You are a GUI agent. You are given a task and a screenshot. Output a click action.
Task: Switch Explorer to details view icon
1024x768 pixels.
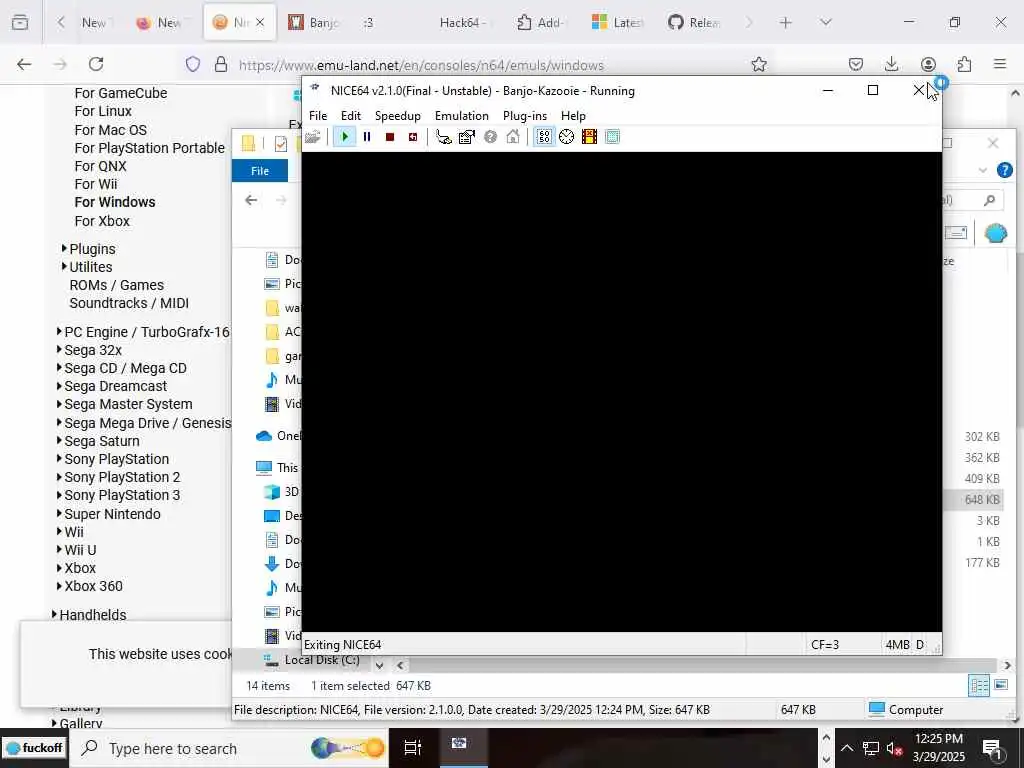click(979, 685)
